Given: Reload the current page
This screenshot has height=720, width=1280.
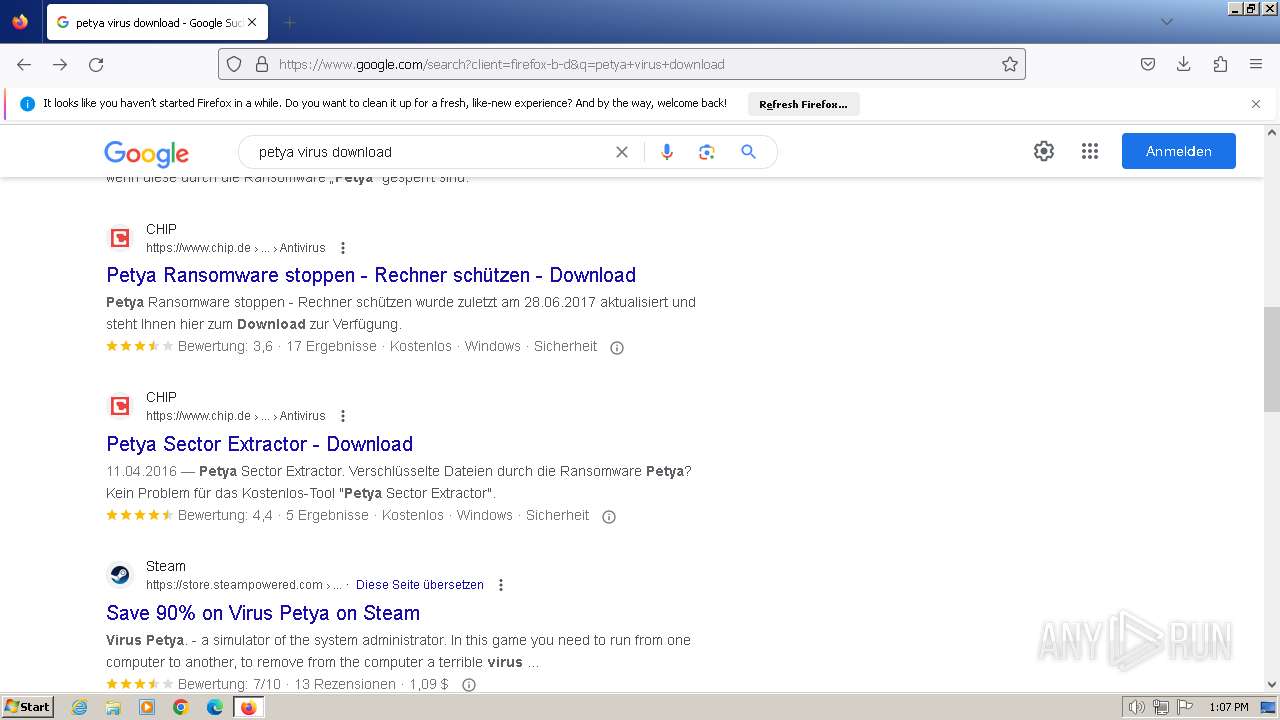Looking at the screenshot, I should tap(96, 64).
